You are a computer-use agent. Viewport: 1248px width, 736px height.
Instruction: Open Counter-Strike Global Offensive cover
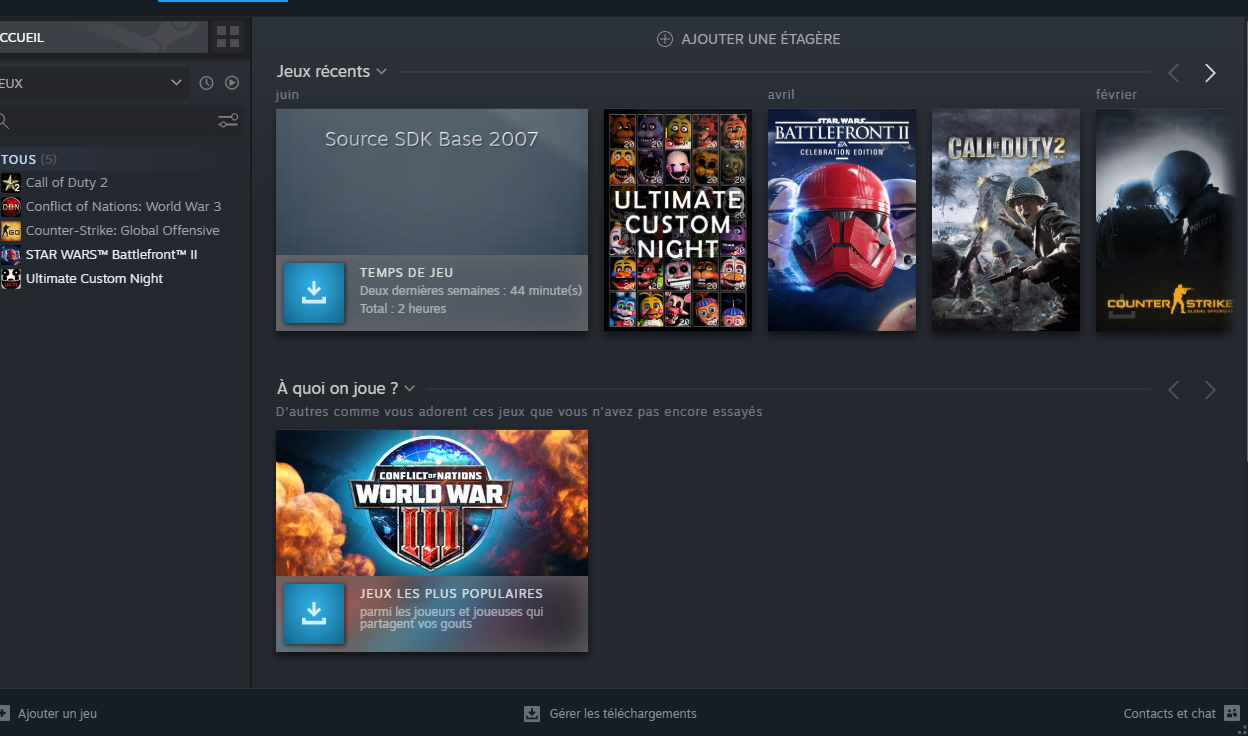(x=1164, y=220)
